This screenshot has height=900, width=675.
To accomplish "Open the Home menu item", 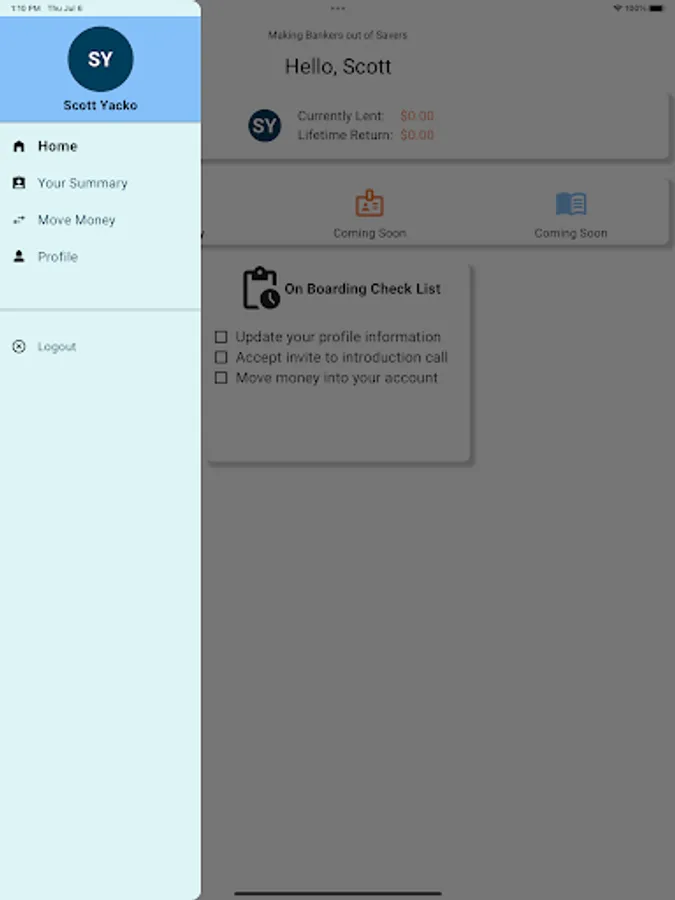I will click(100, 146).
